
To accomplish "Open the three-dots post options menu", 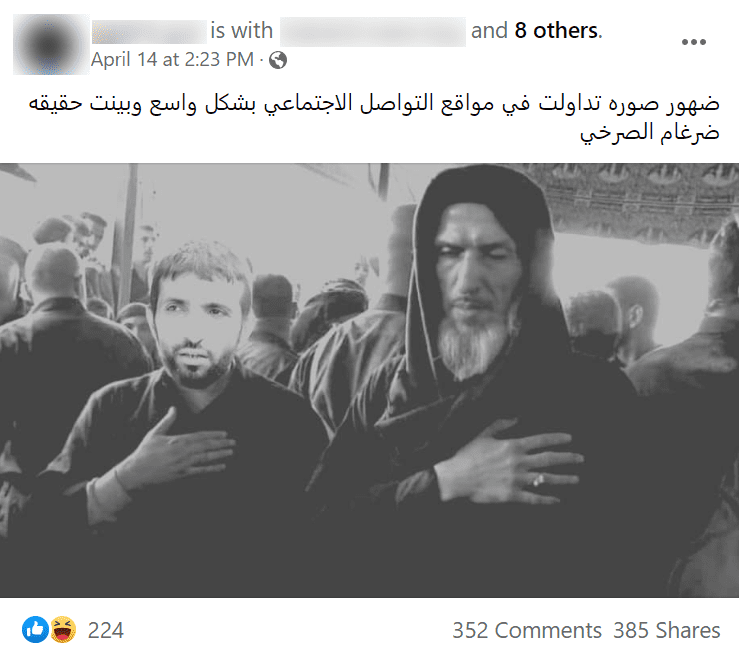I will (x=694, y=42).
